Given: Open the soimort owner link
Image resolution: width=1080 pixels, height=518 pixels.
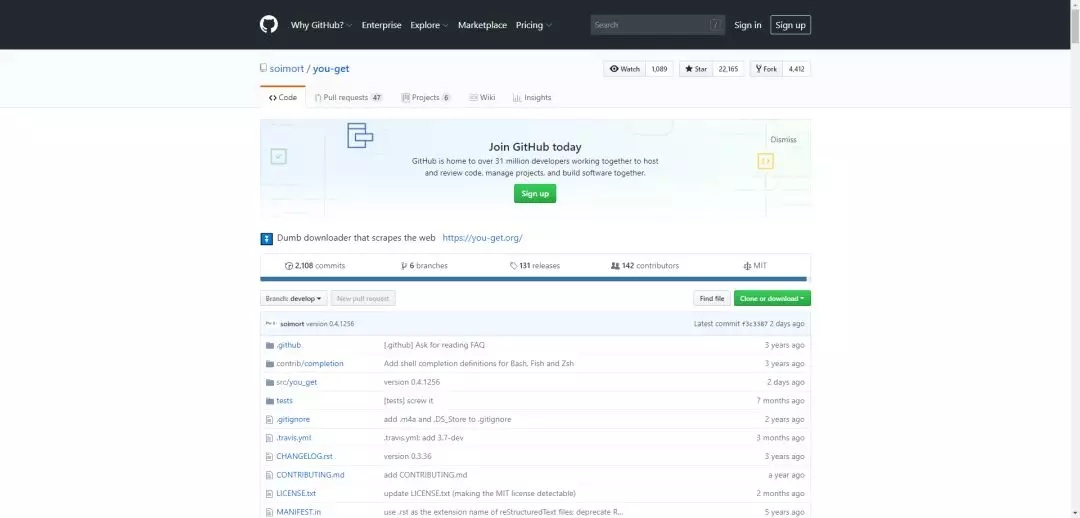Looking at the screenshot, I should click(287, 69).
